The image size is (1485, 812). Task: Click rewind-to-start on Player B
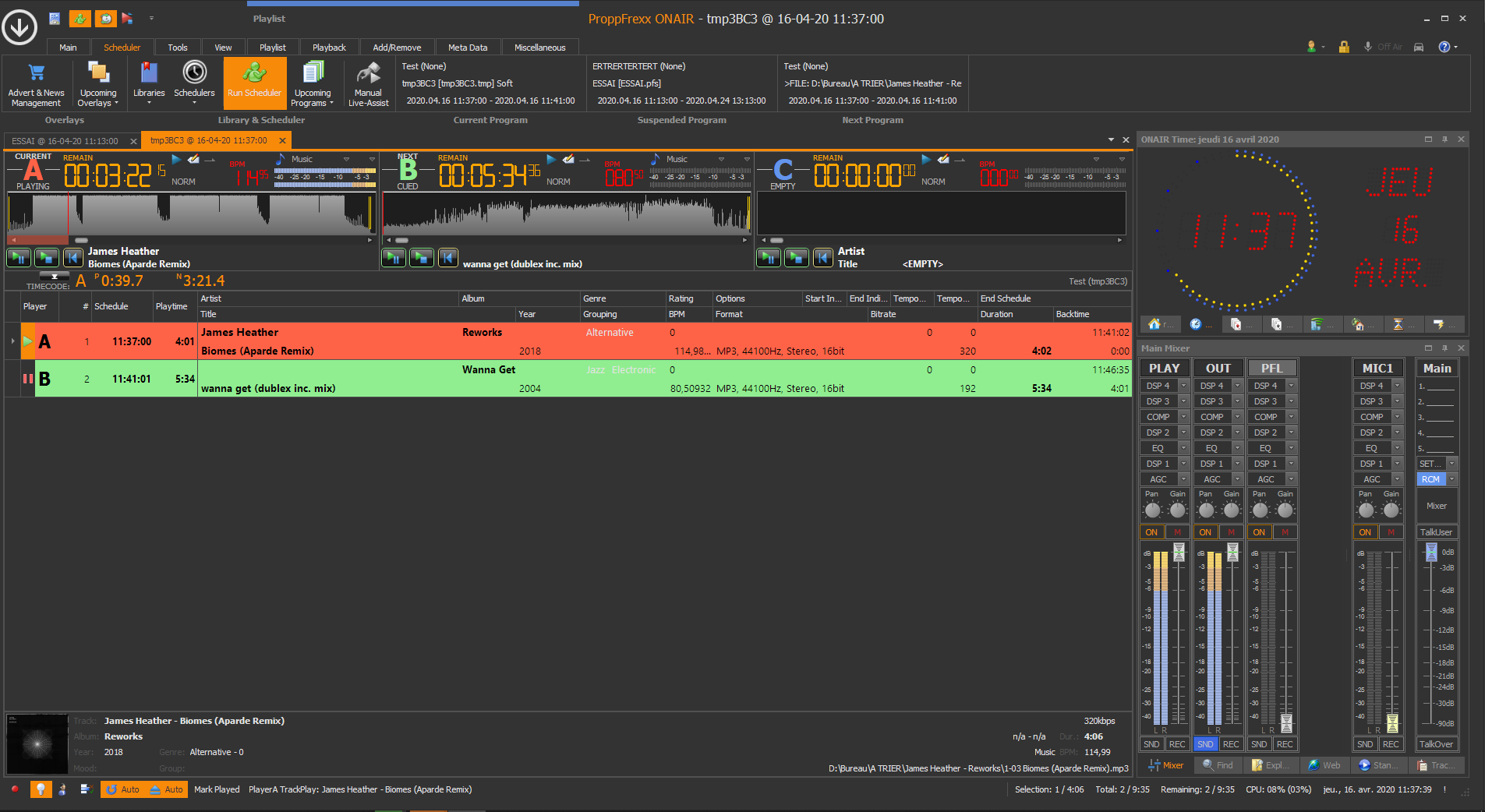(x=448, y=257)
